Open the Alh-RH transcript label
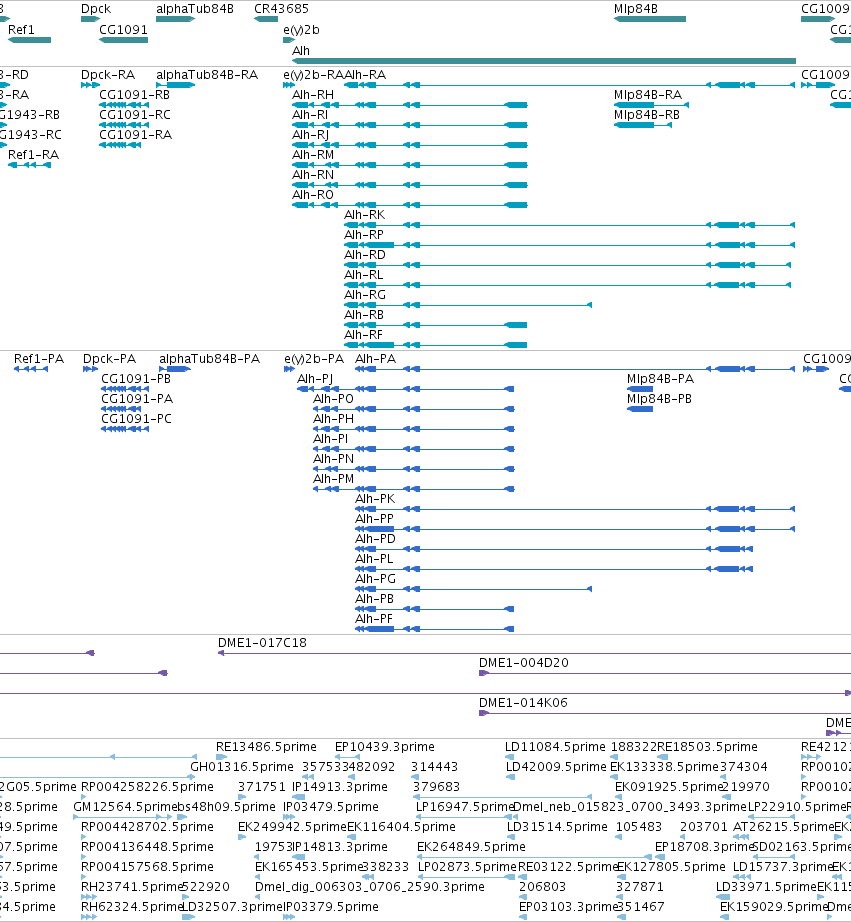This screenshot has height=922, width=851. tap(313, 95)
